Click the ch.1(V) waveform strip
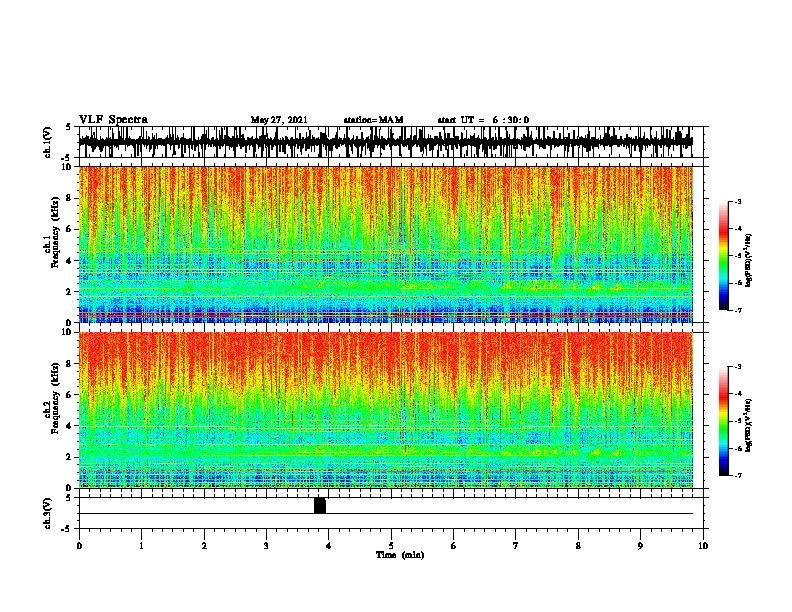Image resolution: width=792 pixels, height=612 pixels. pyautogui.click(x=386, y=142)
